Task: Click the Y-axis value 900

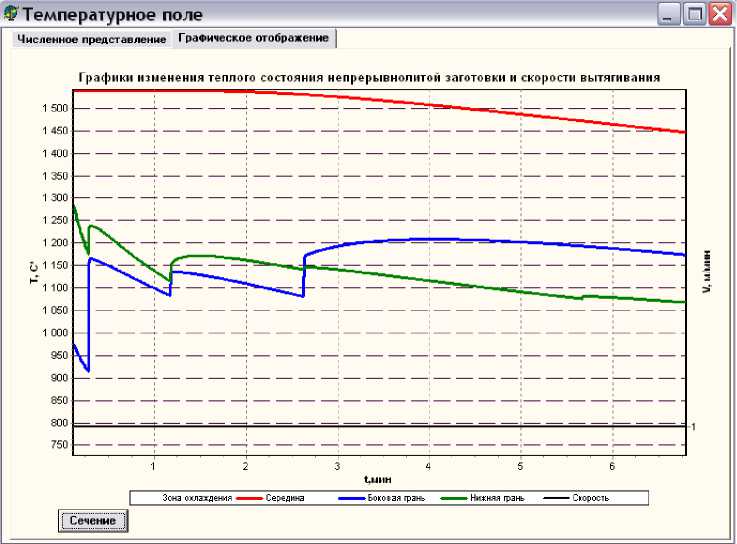Action: [59, 378]
